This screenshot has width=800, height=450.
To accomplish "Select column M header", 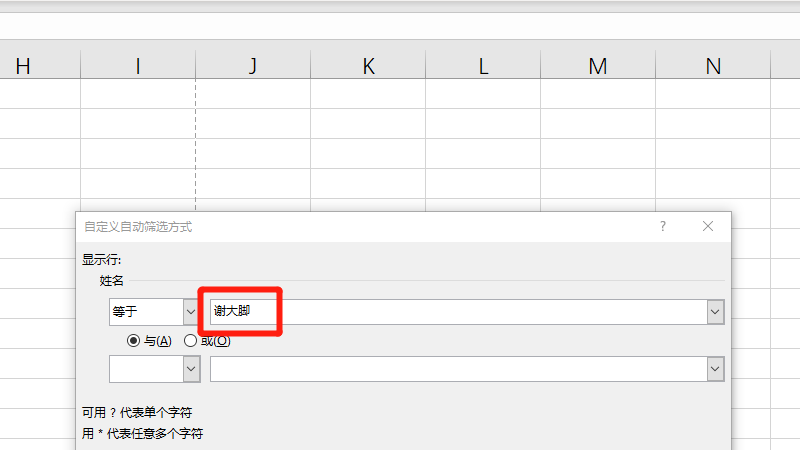I will (x=598, y=66).
